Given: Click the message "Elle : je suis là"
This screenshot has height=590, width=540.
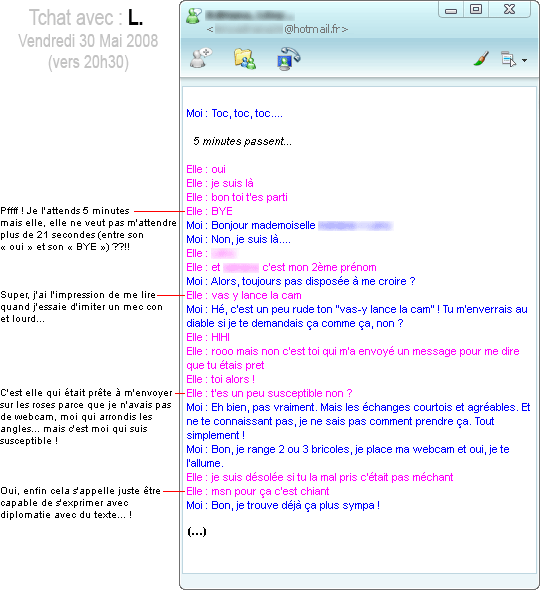Looking at the screenshot, I should [x=220, y=183].
